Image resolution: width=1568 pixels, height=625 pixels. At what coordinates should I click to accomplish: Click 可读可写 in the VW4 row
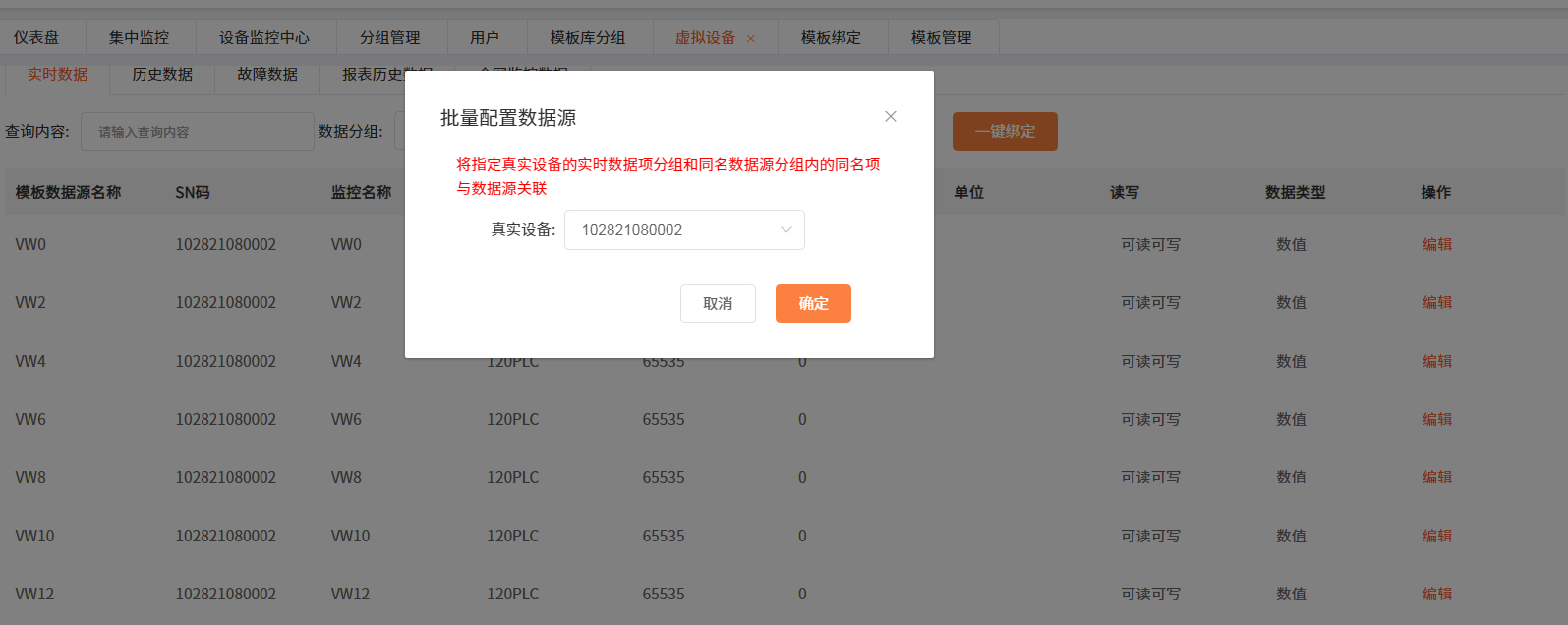pos(1150,361)
